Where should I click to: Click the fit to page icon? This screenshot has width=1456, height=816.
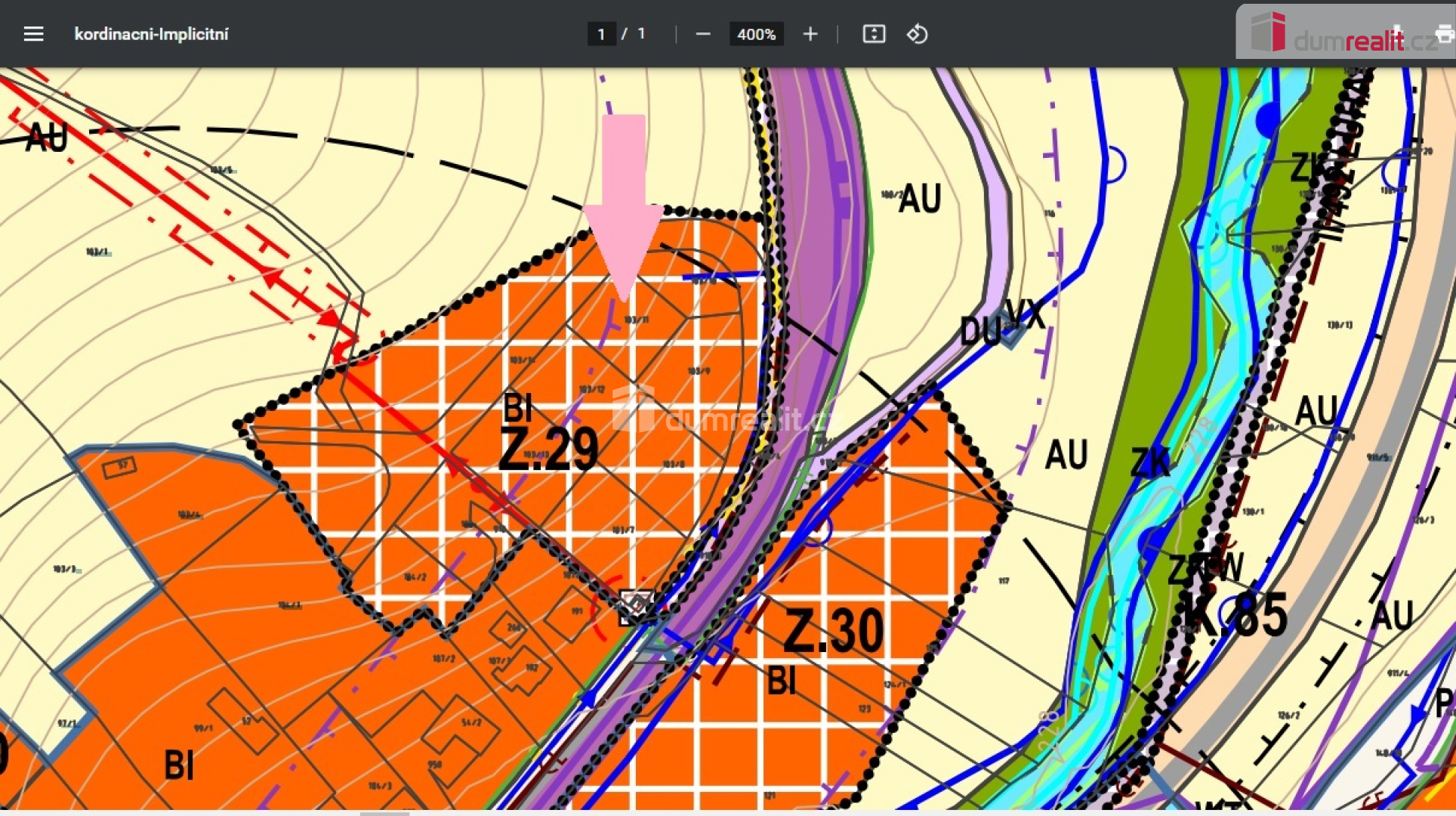point(874,34)
